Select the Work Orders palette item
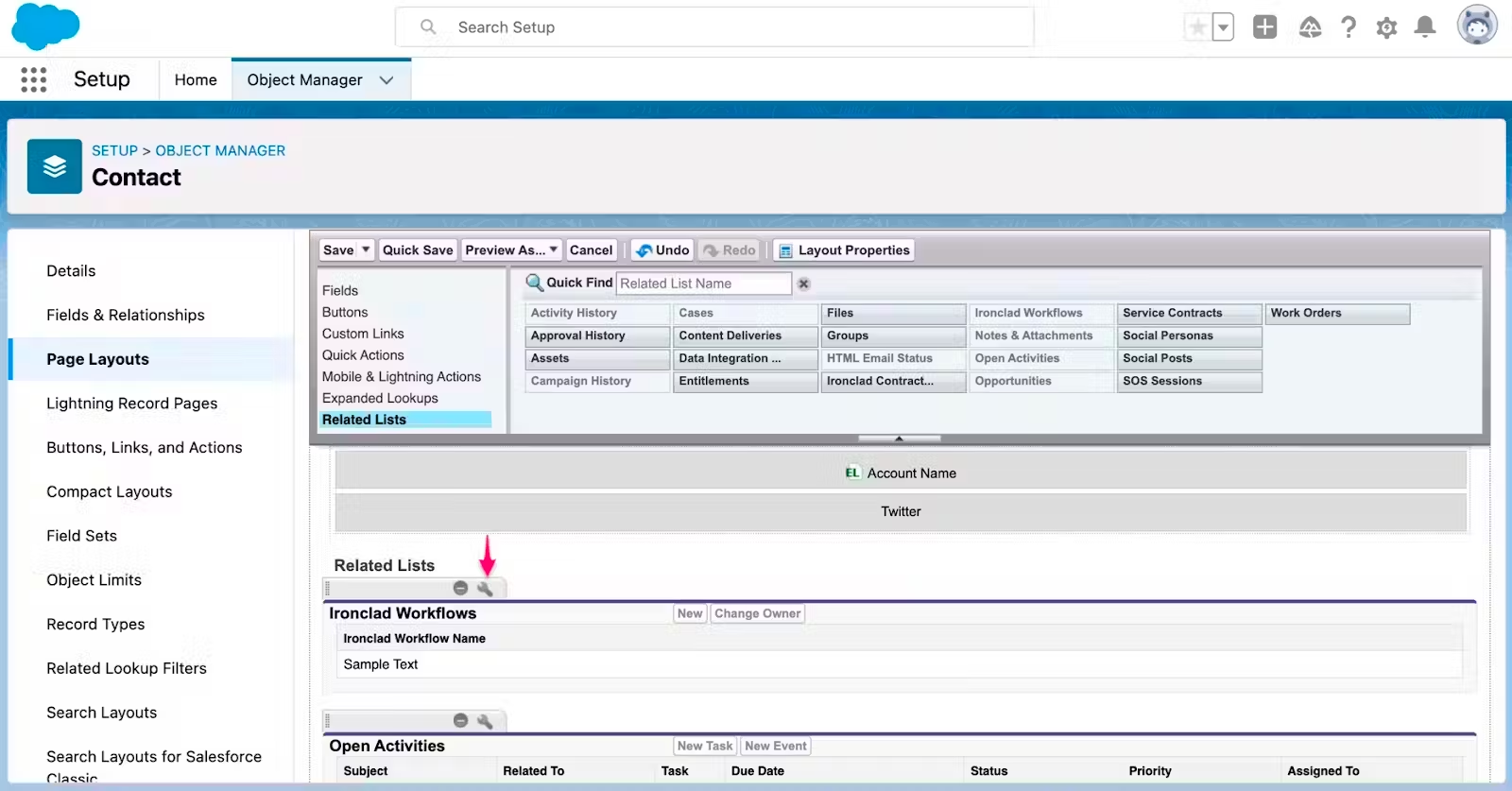 [x=1338, y=314]
